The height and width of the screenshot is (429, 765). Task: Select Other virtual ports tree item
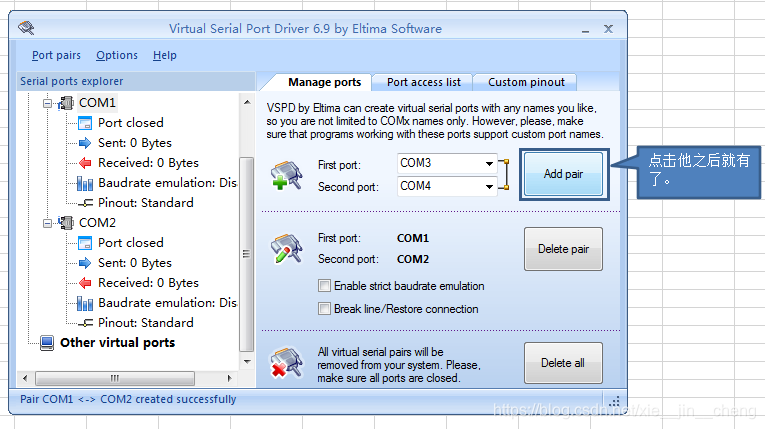click(x=117, y=343)
